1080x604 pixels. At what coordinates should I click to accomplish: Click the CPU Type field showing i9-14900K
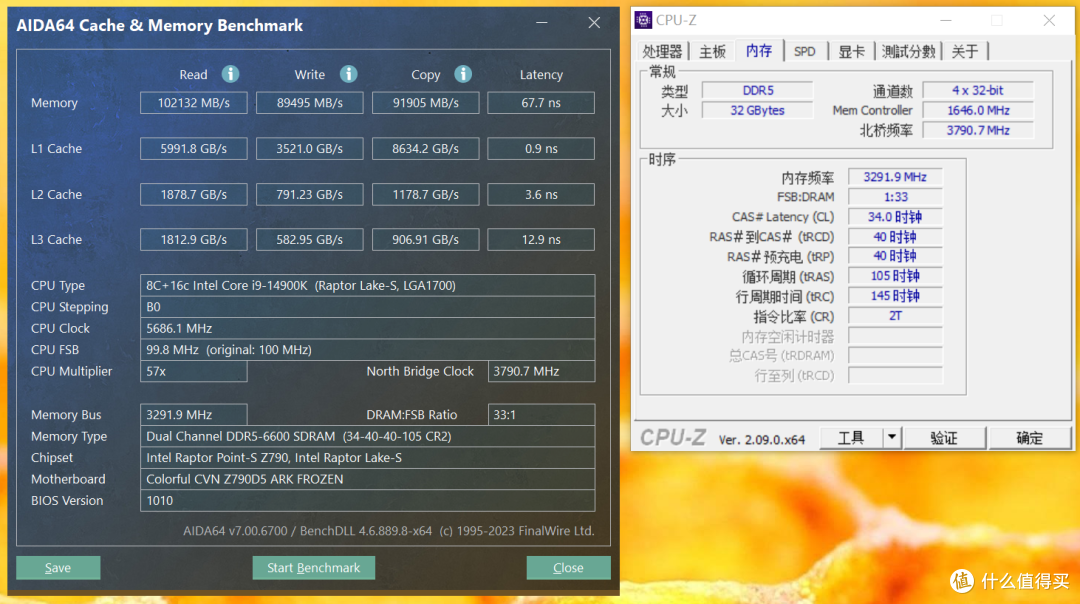[367, 285]
